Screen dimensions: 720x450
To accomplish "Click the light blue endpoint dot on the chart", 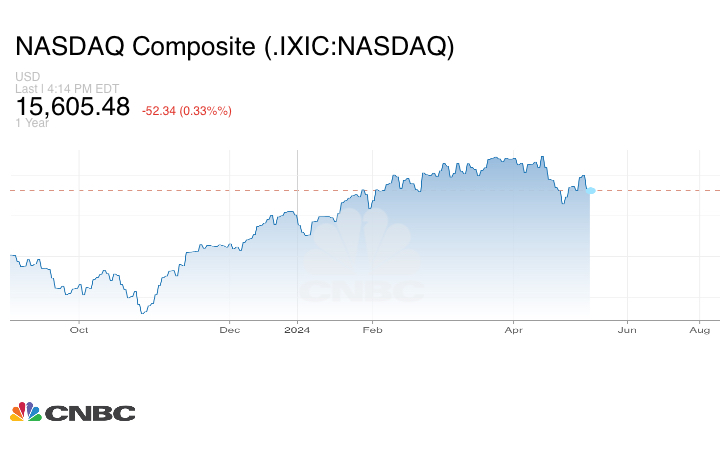I will click(x=591, y=190).
